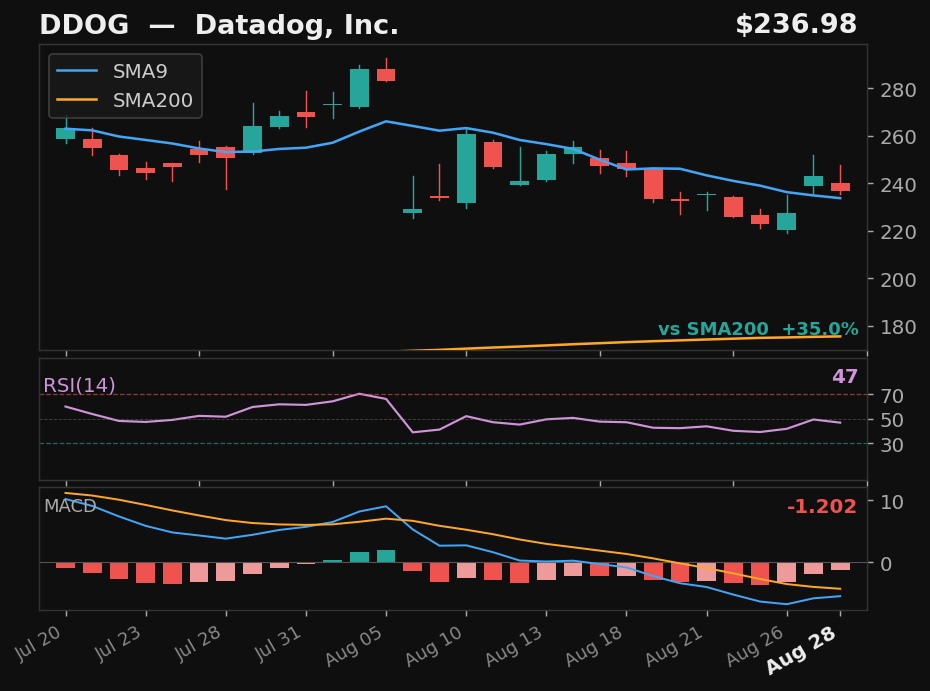Click the 280 price axis label
930x691 pixels.
tap(898, 90)
